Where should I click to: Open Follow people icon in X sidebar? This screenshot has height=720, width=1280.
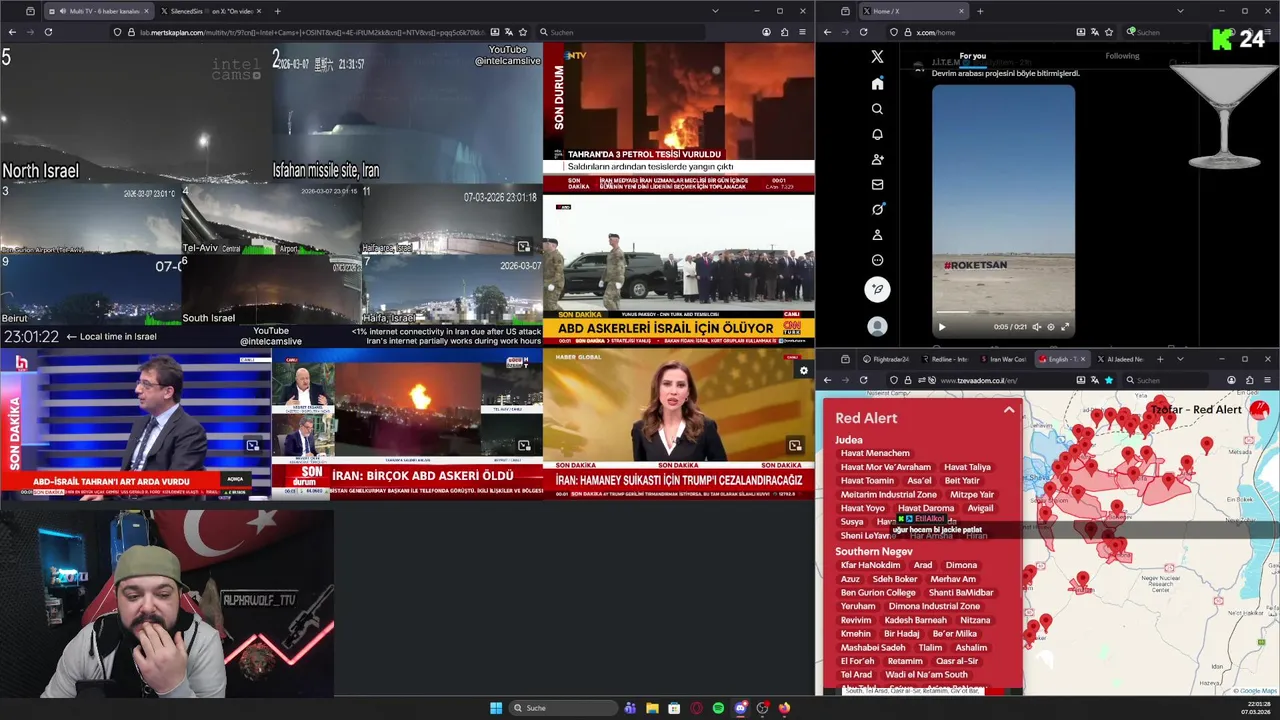877,159
